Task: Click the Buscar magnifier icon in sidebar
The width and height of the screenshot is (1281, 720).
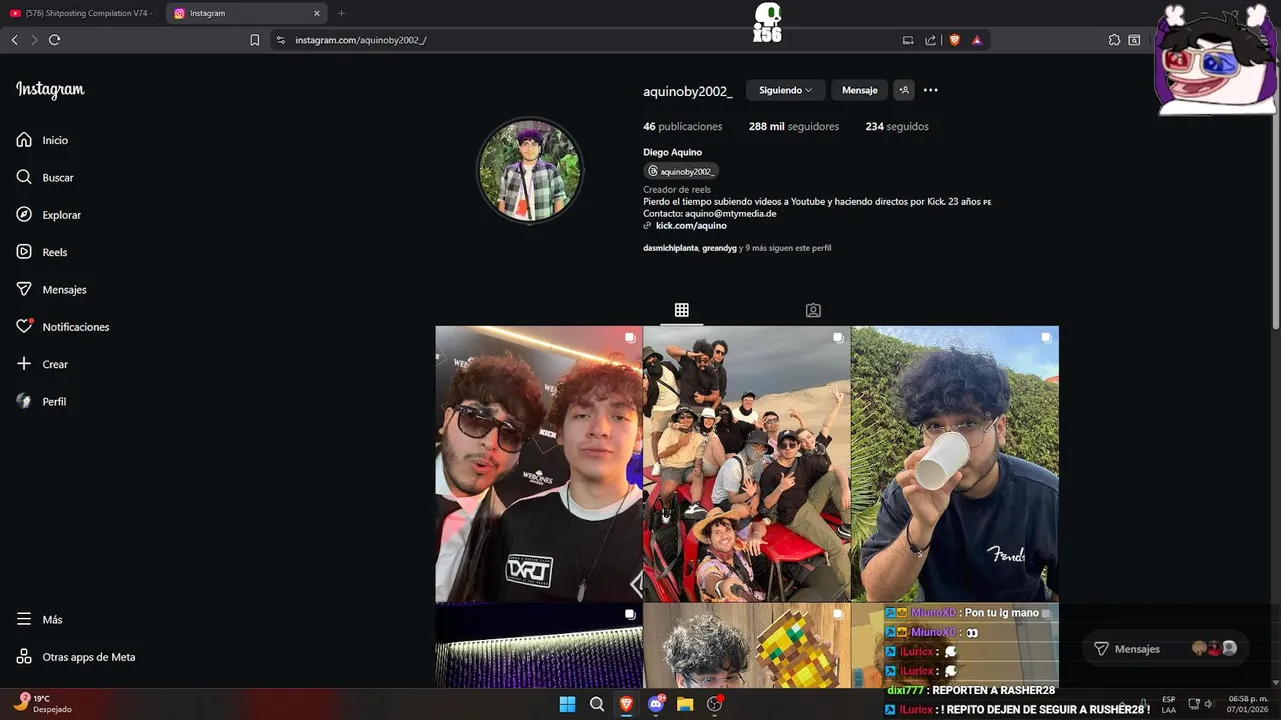Action: [24, 177]
